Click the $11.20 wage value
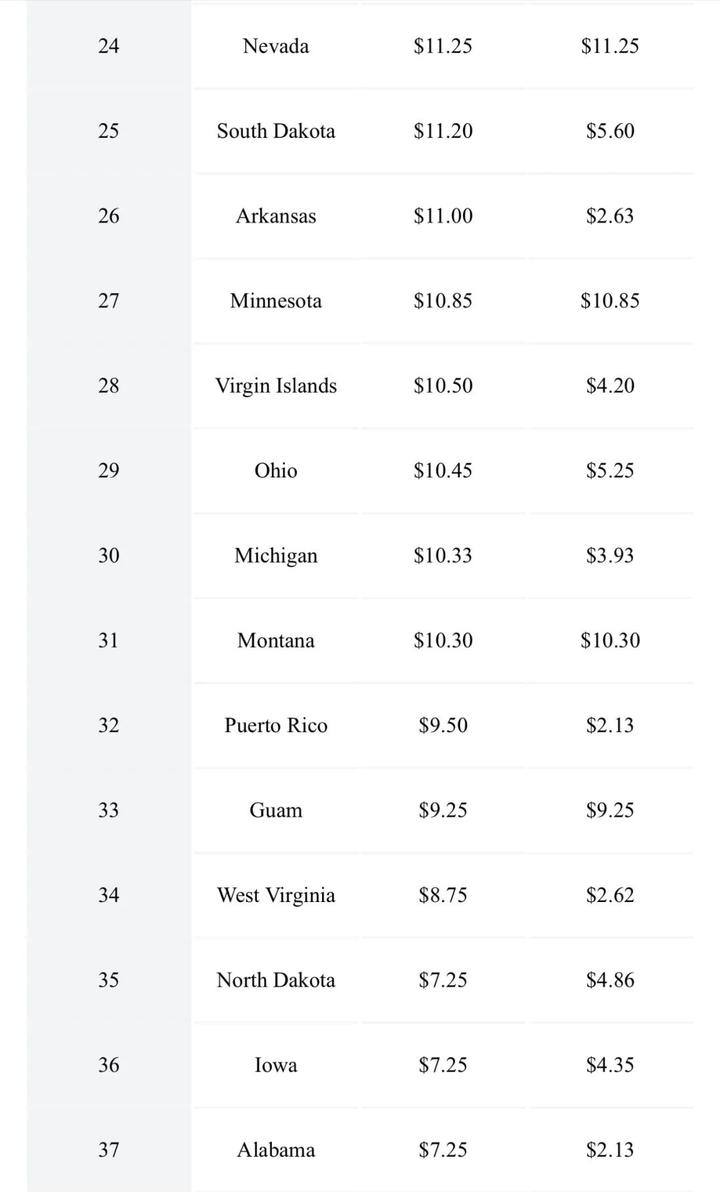Image resolution: width=720 pixels, height=1192 pixels. click(443, 131)
